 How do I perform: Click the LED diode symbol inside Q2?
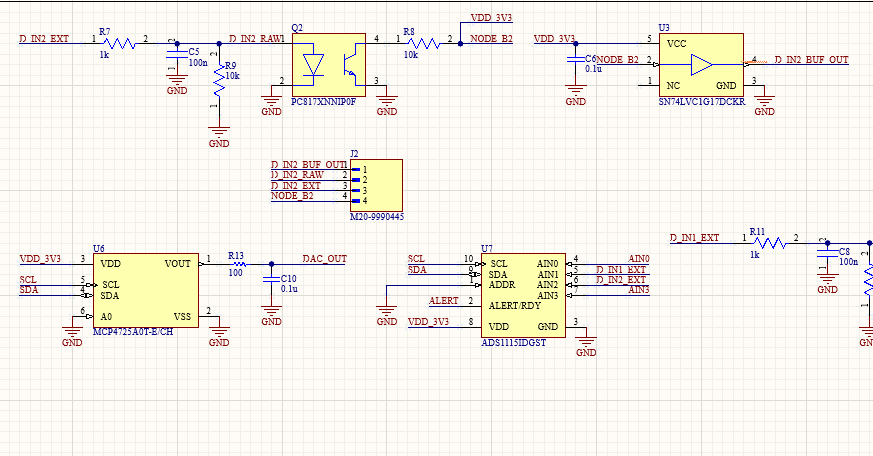313,65
